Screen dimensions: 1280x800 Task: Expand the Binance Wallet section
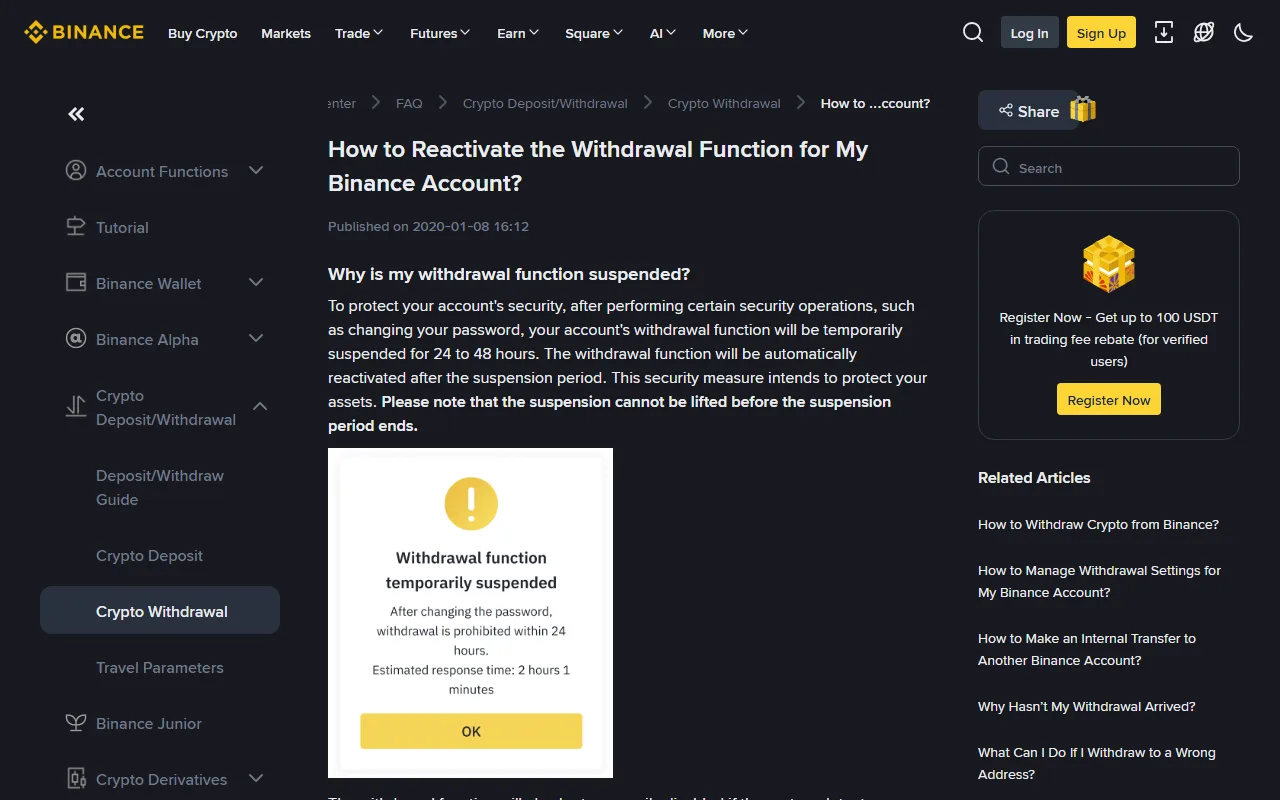tap(256, 283)
